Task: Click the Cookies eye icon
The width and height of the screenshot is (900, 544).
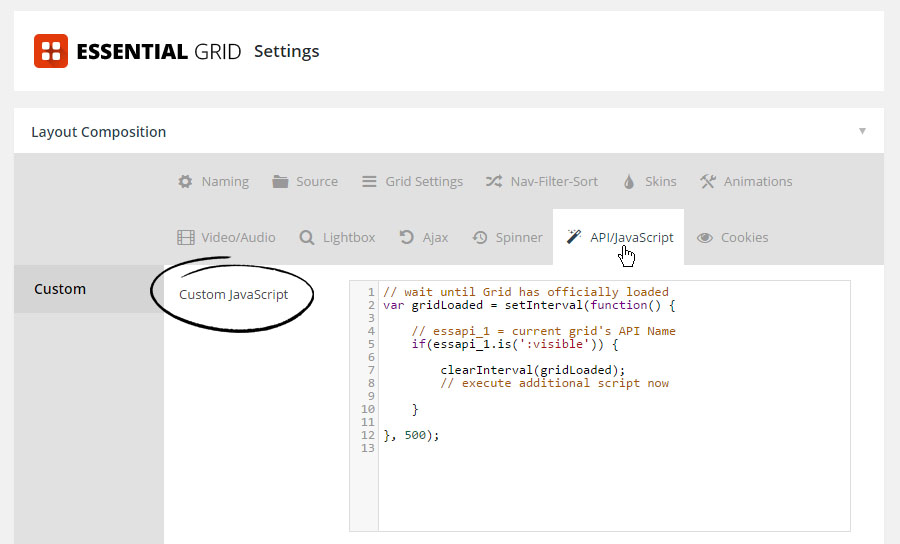Action: click(x=705, y=238)
